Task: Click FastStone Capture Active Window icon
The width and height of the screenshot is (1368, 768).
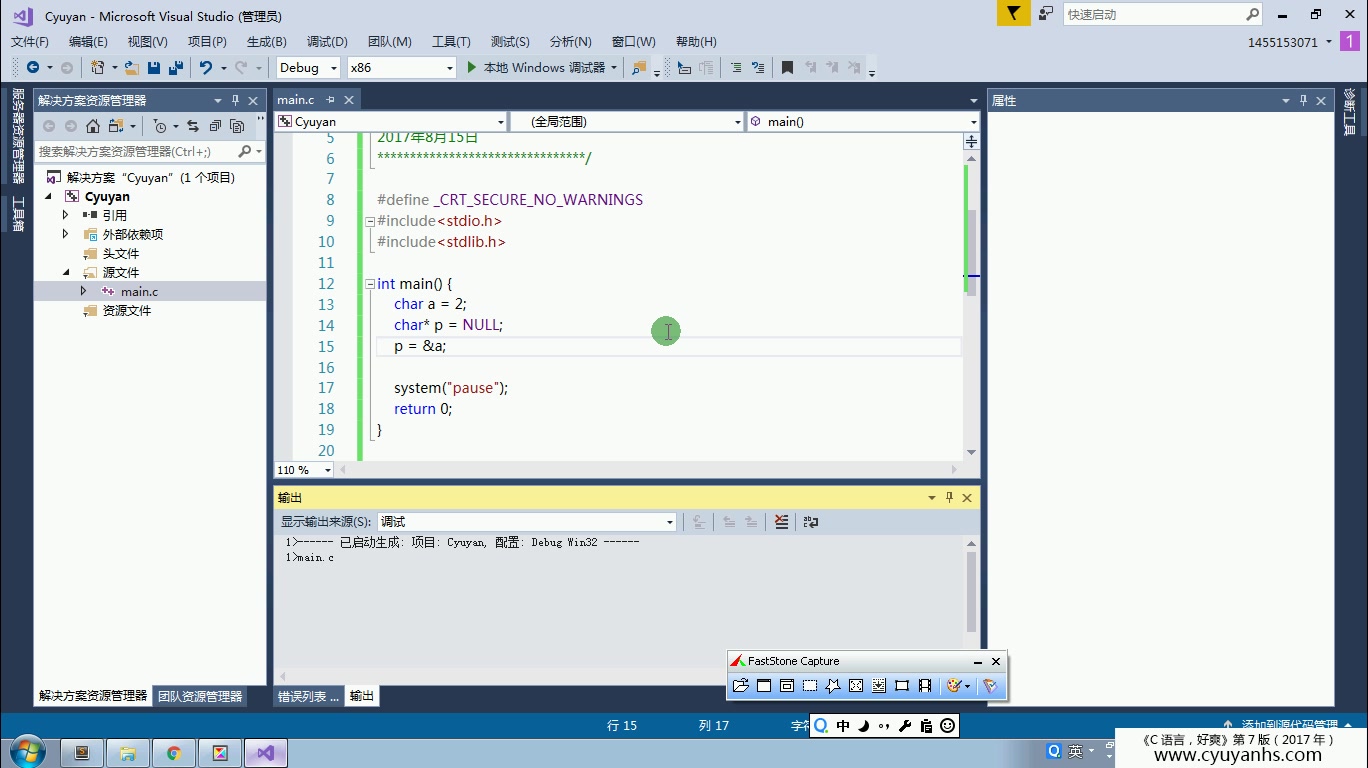Action: [x=764, y=685]
